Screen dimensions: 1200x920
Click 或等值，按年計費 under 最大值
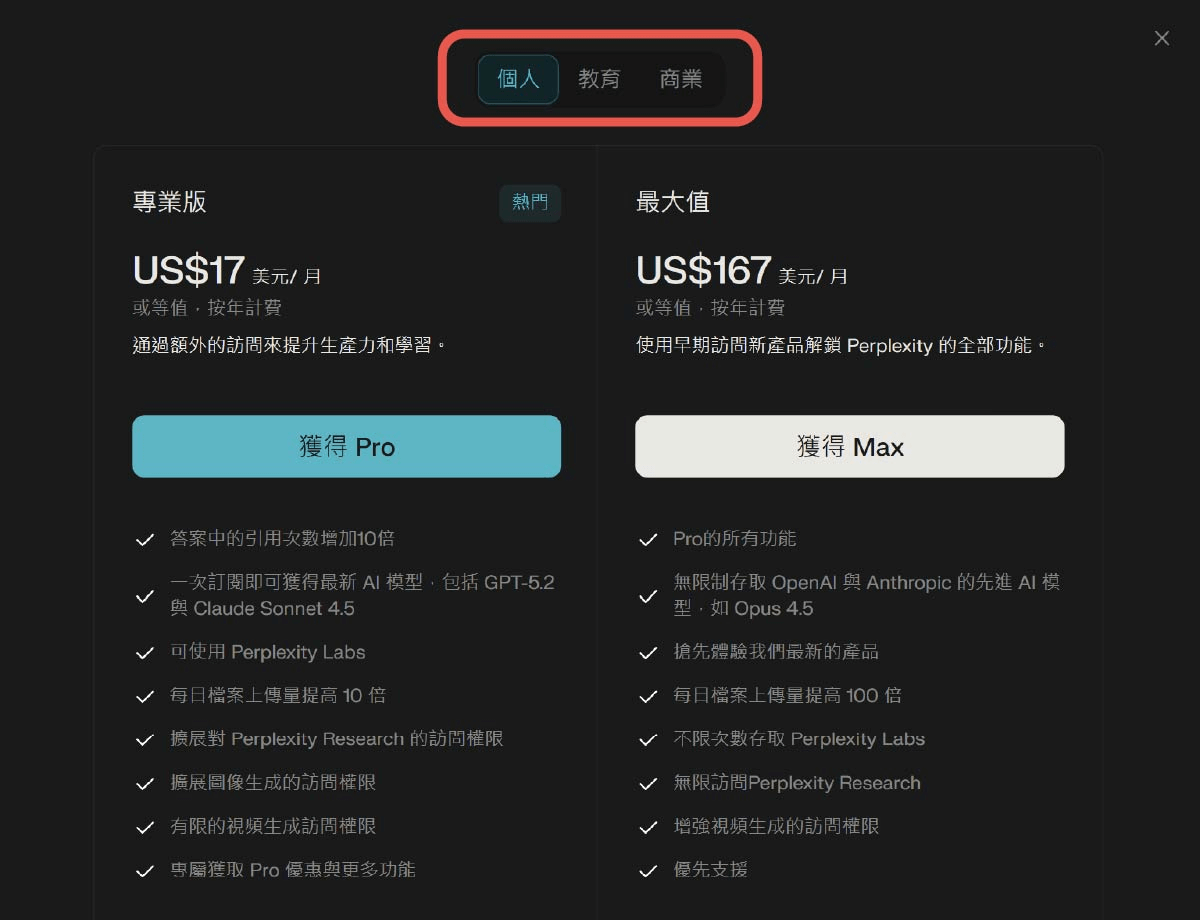tap(711, 308)
